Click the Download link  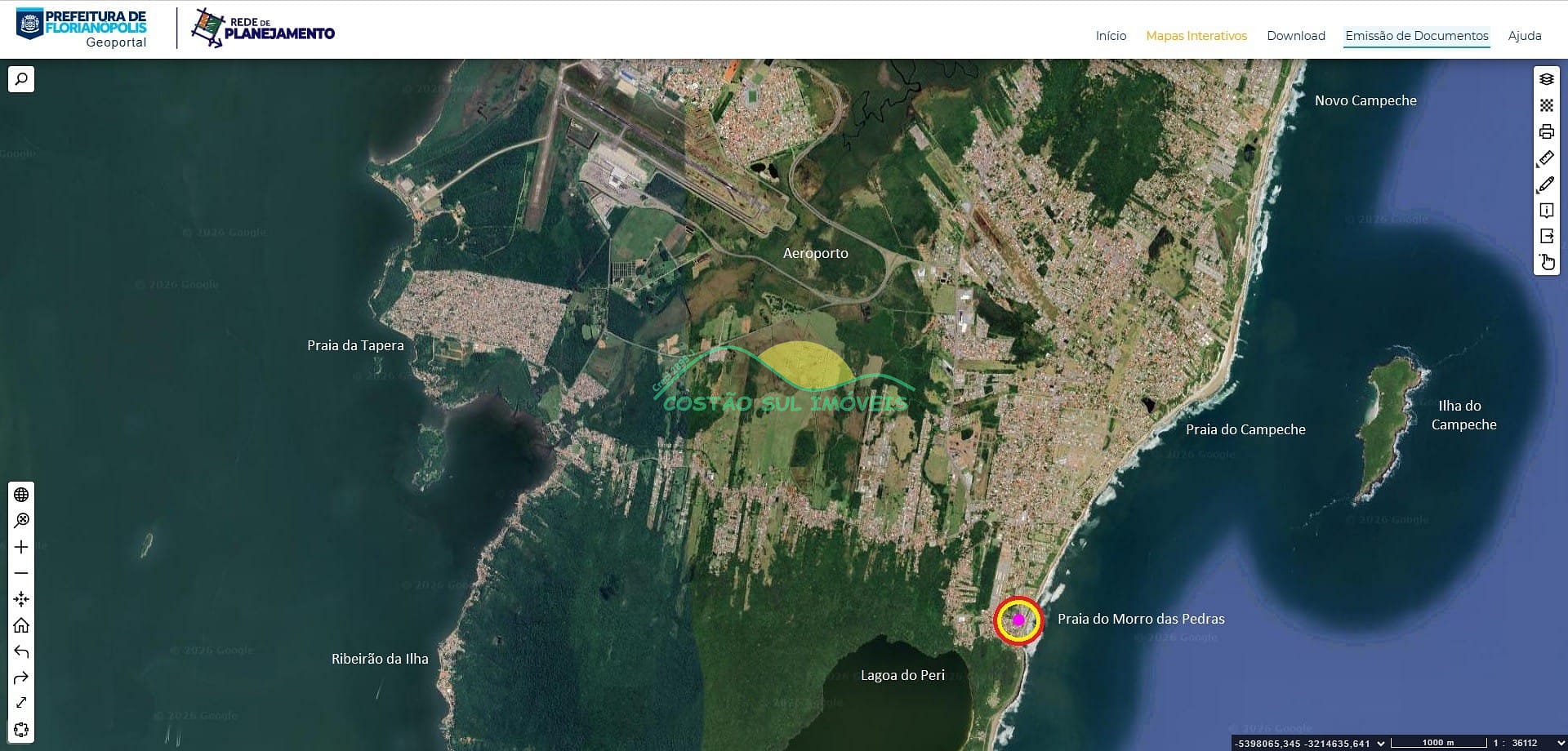(x=1295, y=36)
